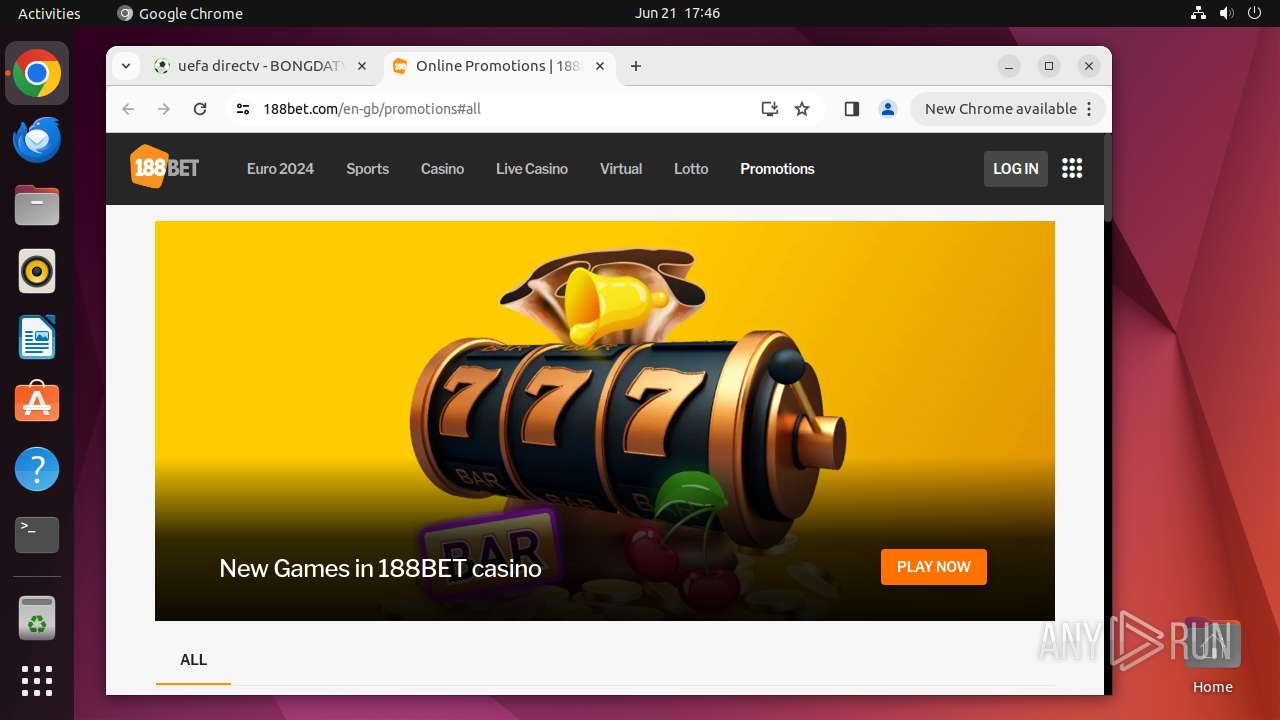Click the slot machine promo banner

[x=605, y=421]
